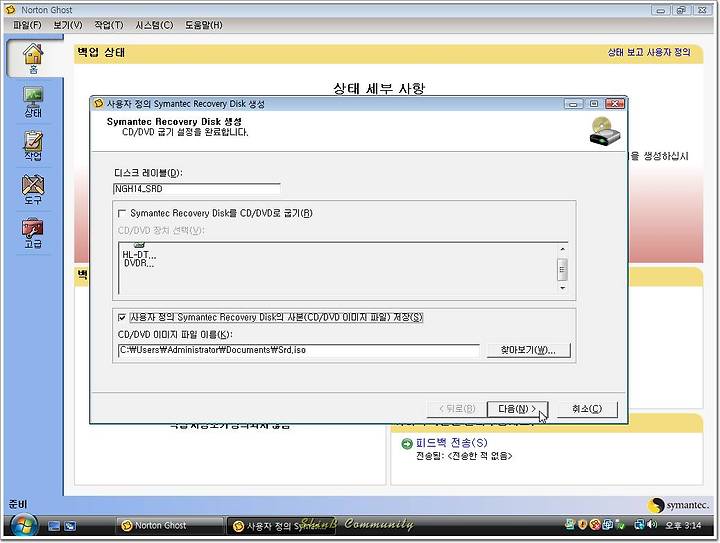Switch to 사용자 정의 taskbar button
720x543 pixels.
(281, 526)
